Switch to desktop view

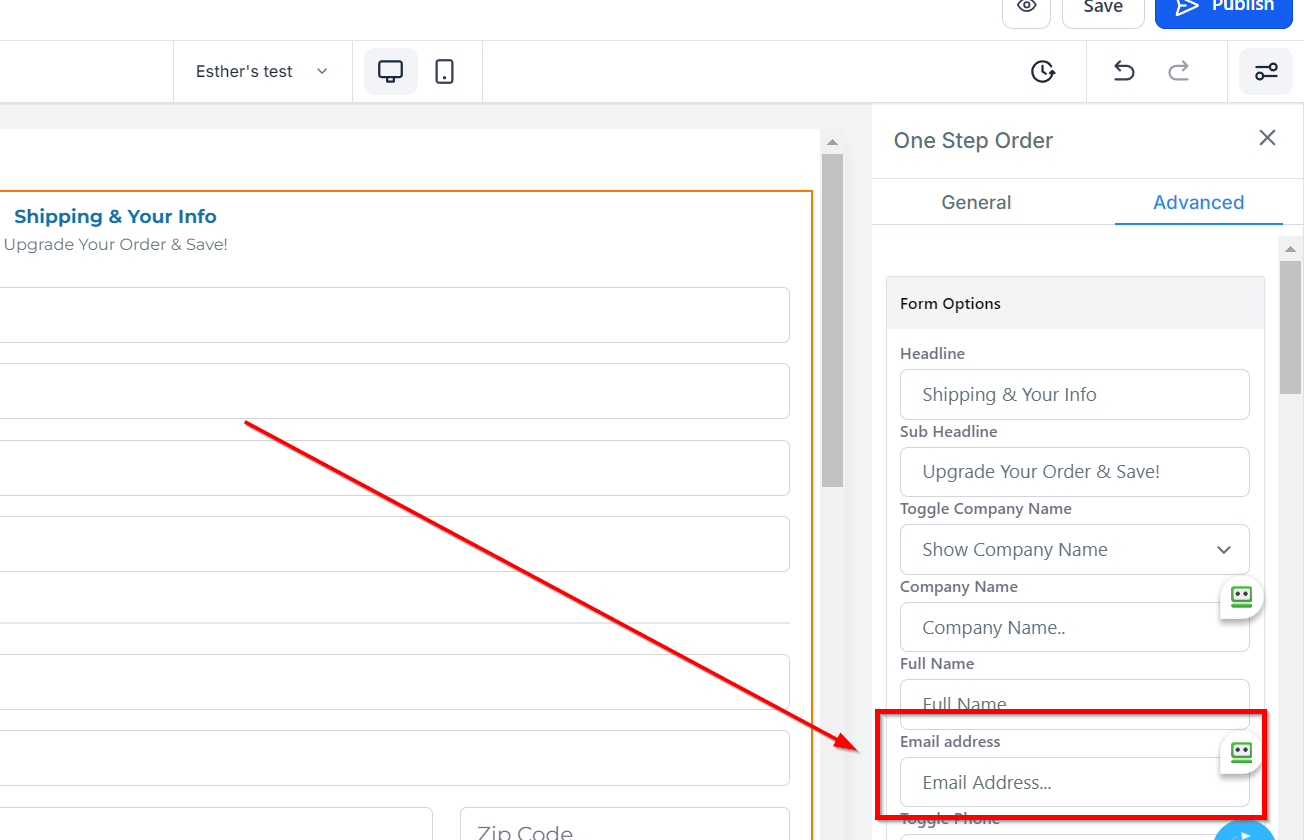pos(390,71)
